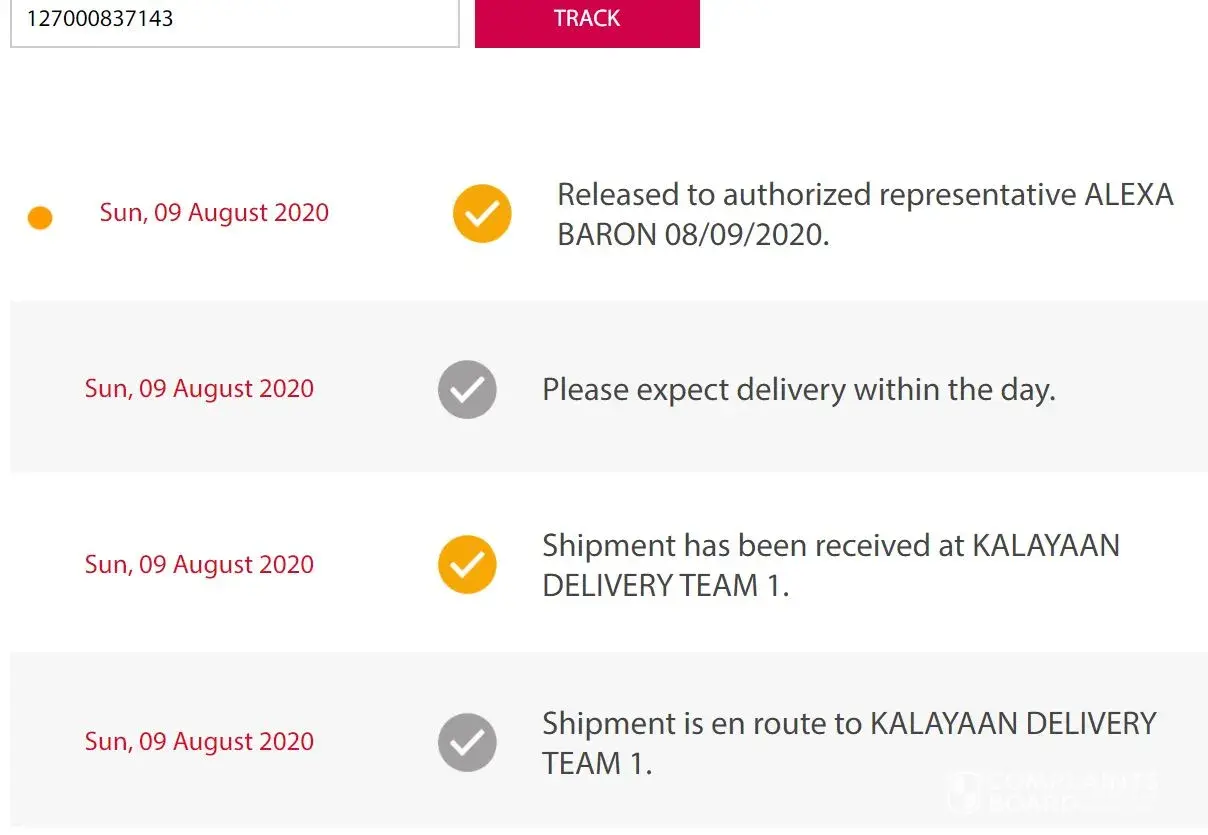The image size is (1208, 835).
Task: Click the orange checkmark beside shipment received status
Action: 467,565
